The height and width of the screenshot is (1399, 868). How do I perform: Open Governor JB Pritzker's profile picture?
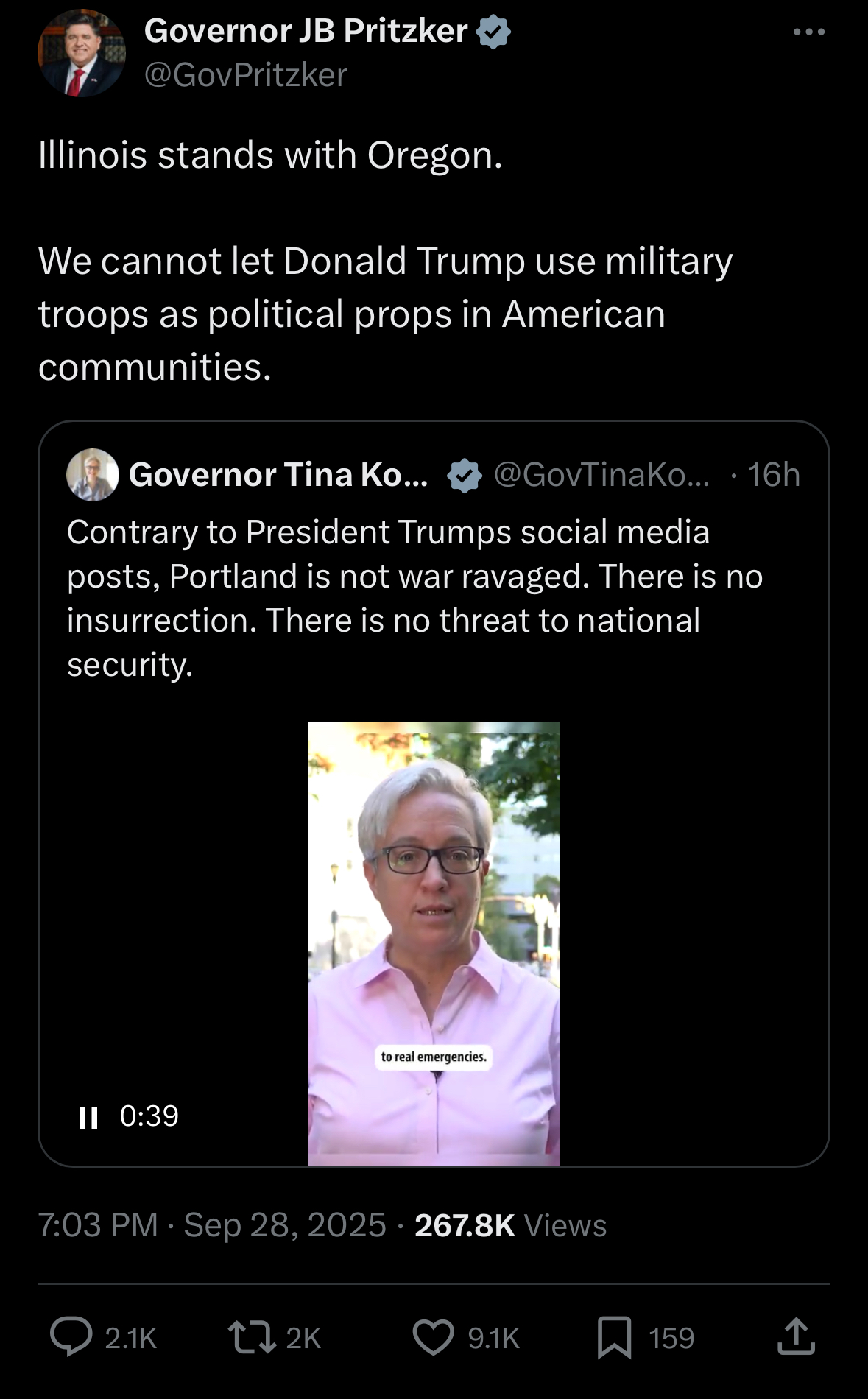pyautogui.click(x=81, y=53)
